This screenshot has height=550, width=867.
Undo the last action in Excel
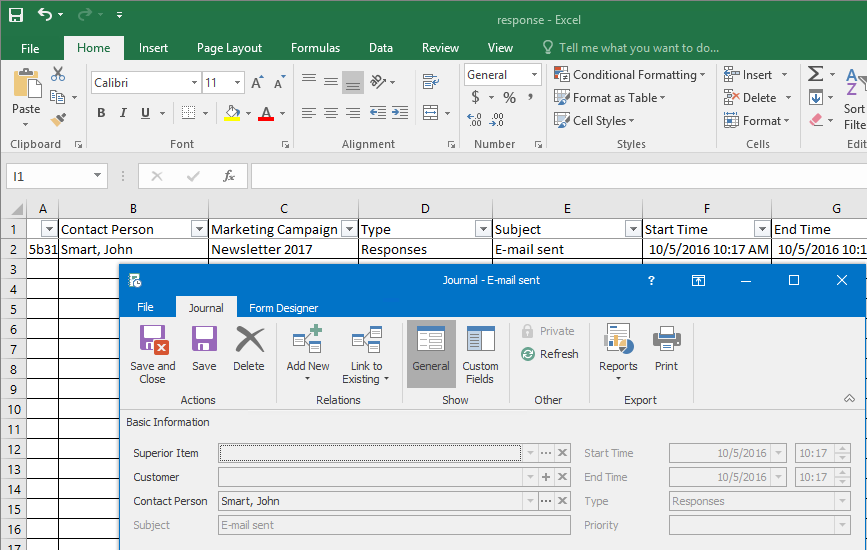click(x=45, y=14)
